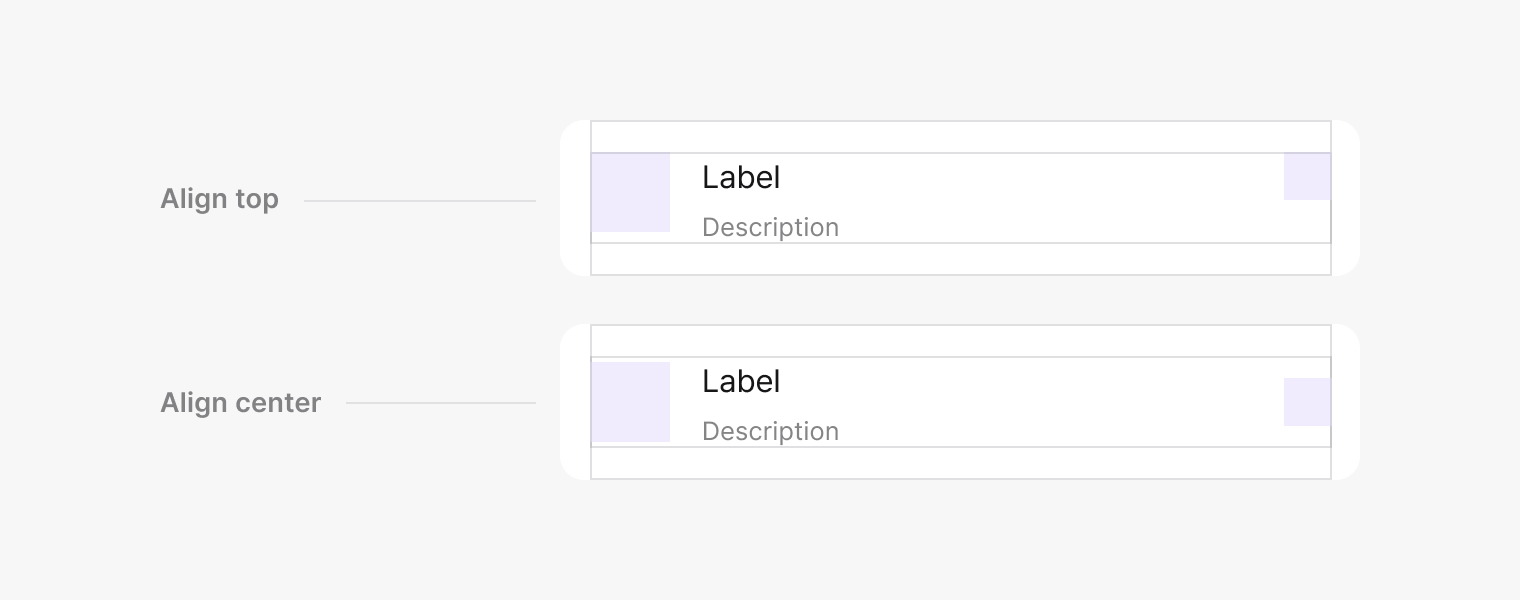Click the small trailing purple placeholder in top-aligned row
The image size is (1520, 600).
1307,177
